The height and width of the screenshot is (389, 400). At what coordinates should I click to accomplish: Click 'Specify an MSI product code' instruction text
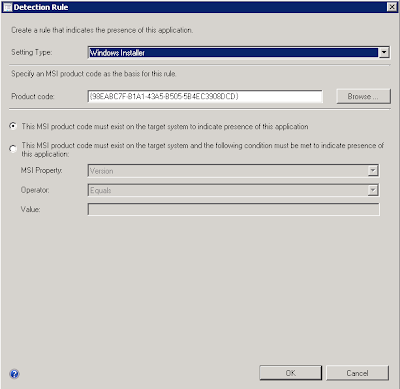(94, 74)
